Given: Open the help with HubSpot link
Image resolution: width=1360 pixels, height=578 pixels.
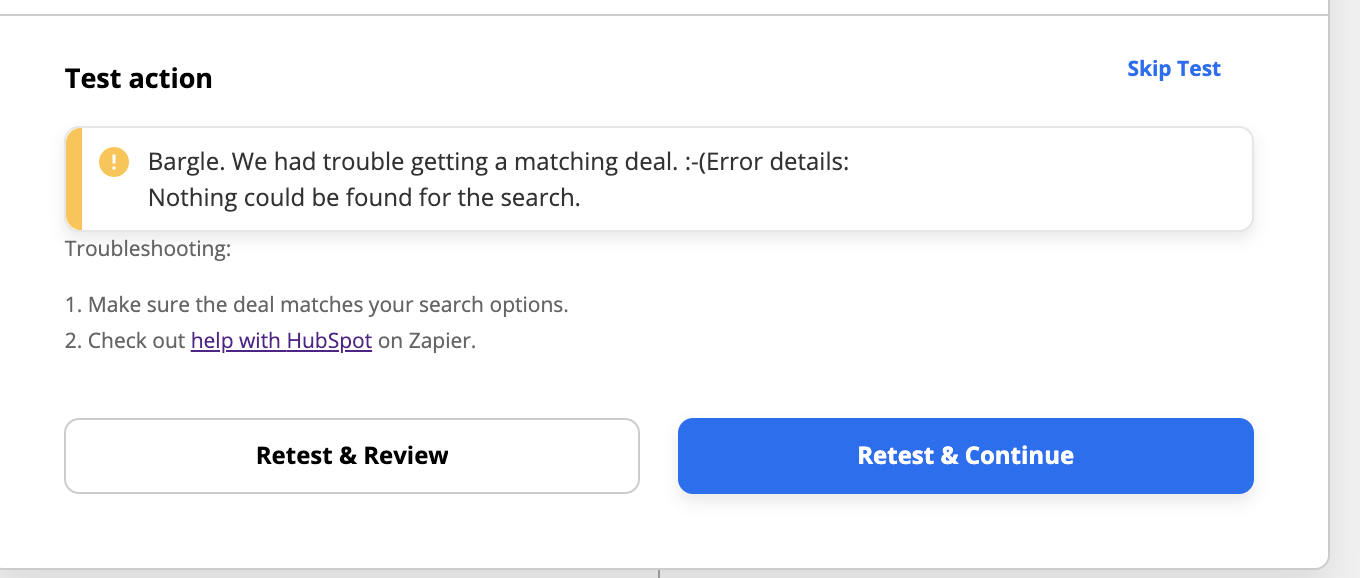Looking at the screenshot, I should coord(281,340).
